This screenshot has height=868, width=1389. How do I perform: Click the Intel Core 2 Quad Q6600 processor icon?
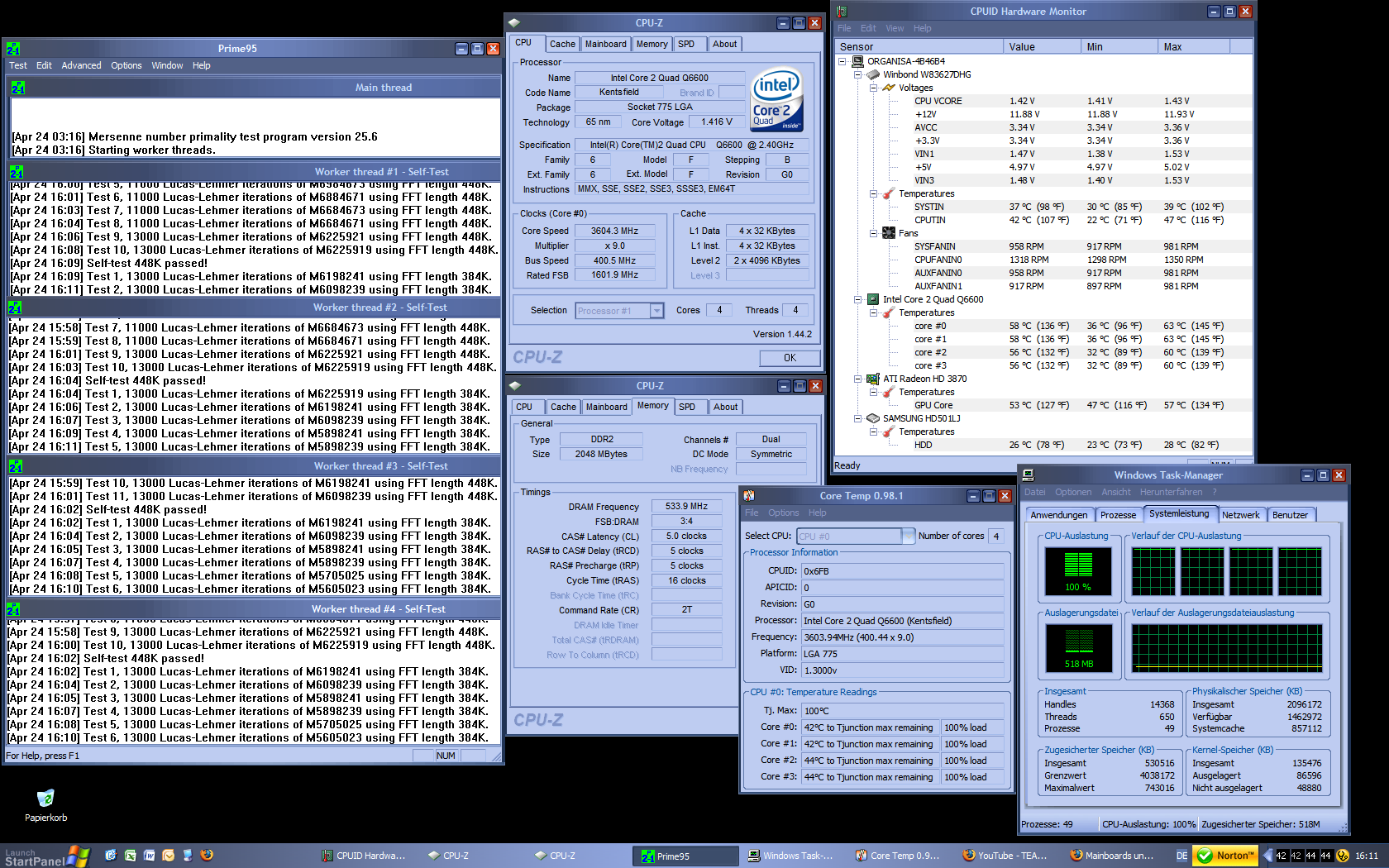(x=873, y=299)
